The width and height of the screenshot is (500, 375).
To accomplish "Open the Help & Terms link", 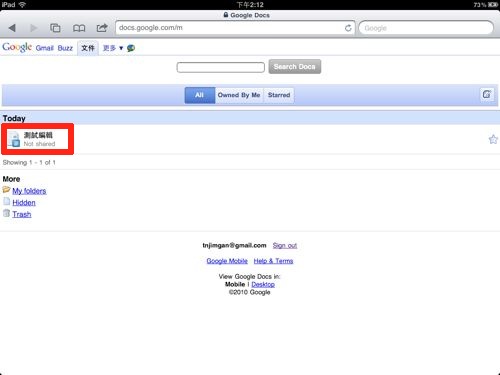I will (x=273, y=261).
